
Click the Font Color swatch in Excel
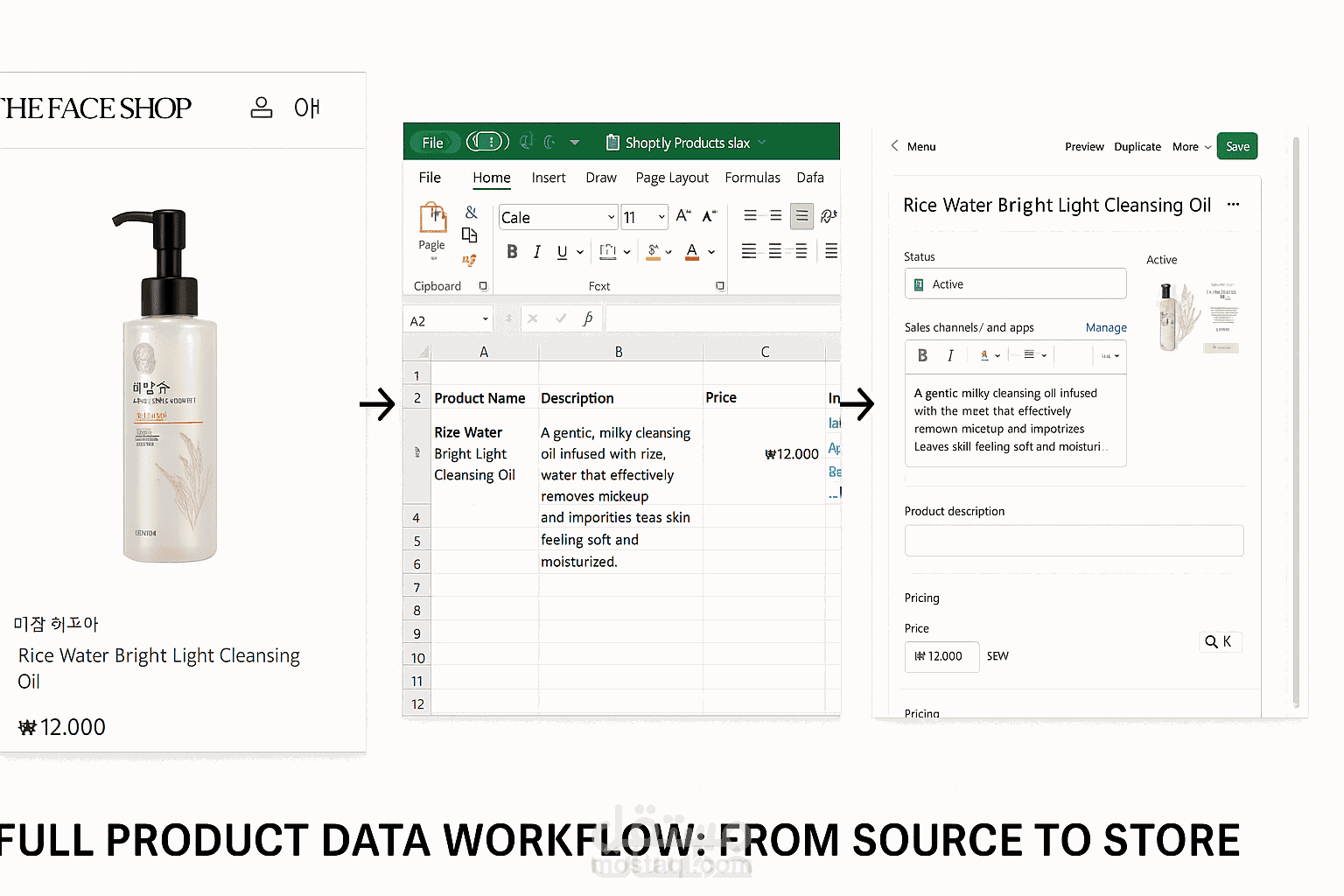pos(692,252)
